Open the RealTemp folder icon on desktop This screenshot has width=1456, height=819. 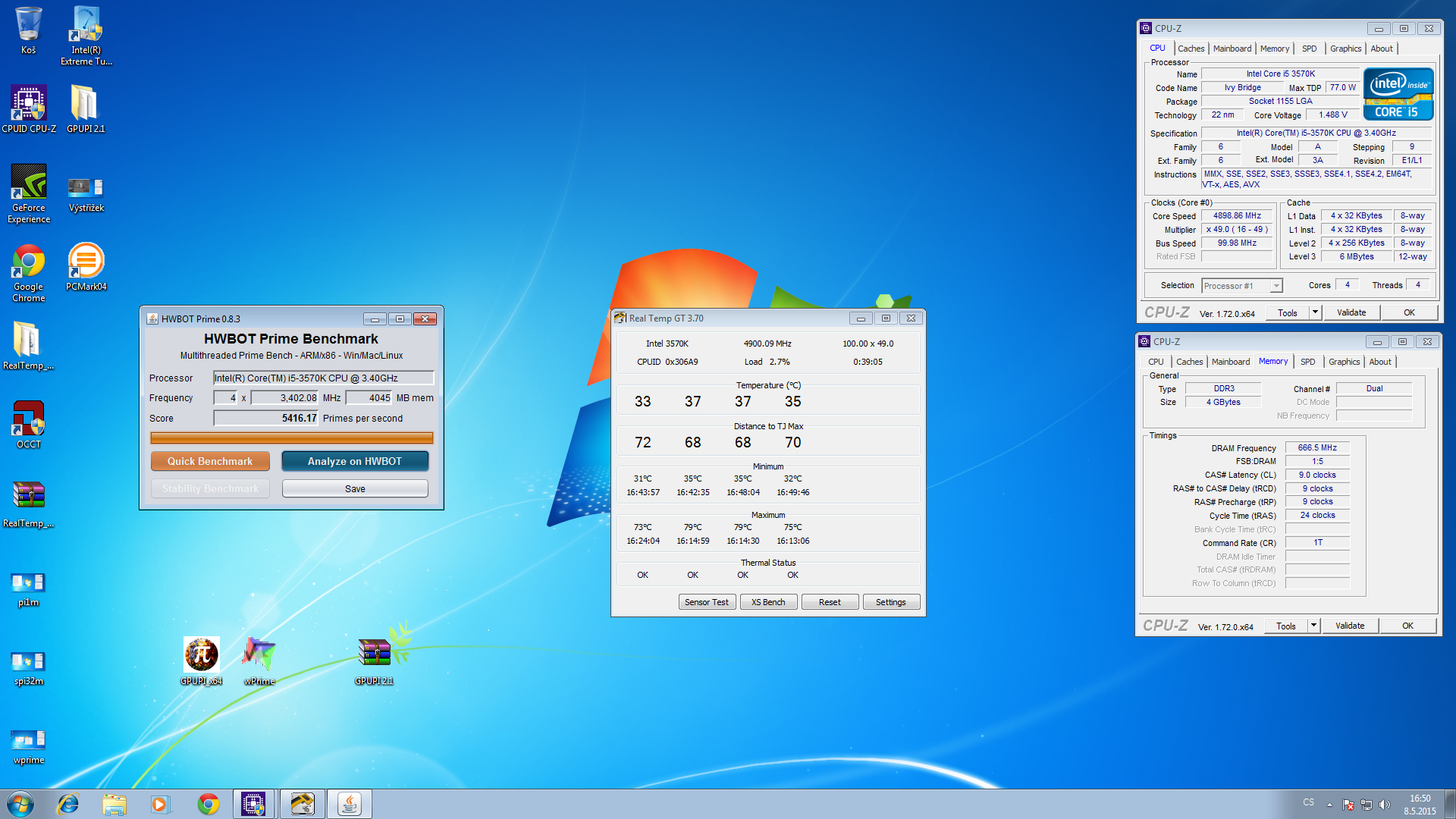pyautogui.click(x=28, y=346)
